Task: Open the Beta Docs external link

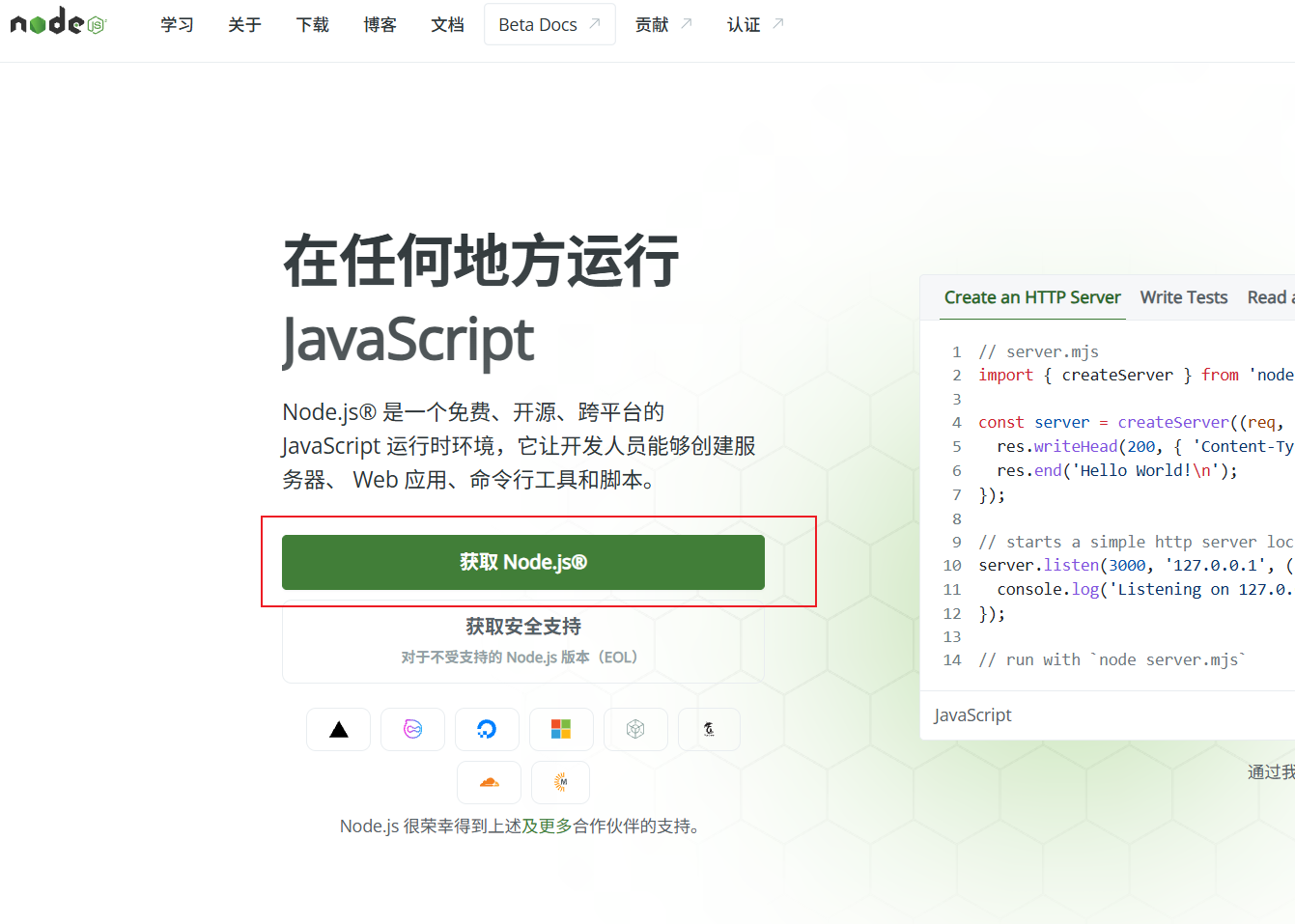Action: tap(549, 24)
